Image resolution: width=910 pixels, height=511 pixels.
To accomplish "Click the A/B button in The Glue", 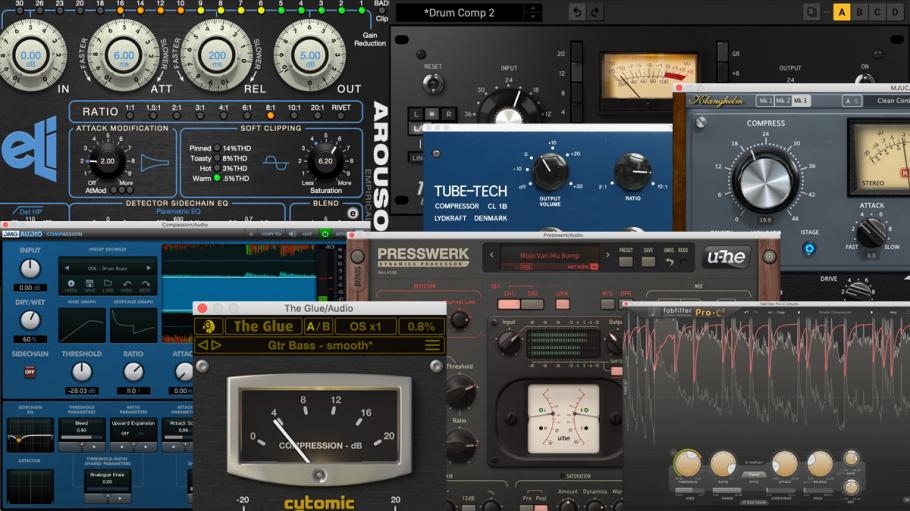I will 318,326.
